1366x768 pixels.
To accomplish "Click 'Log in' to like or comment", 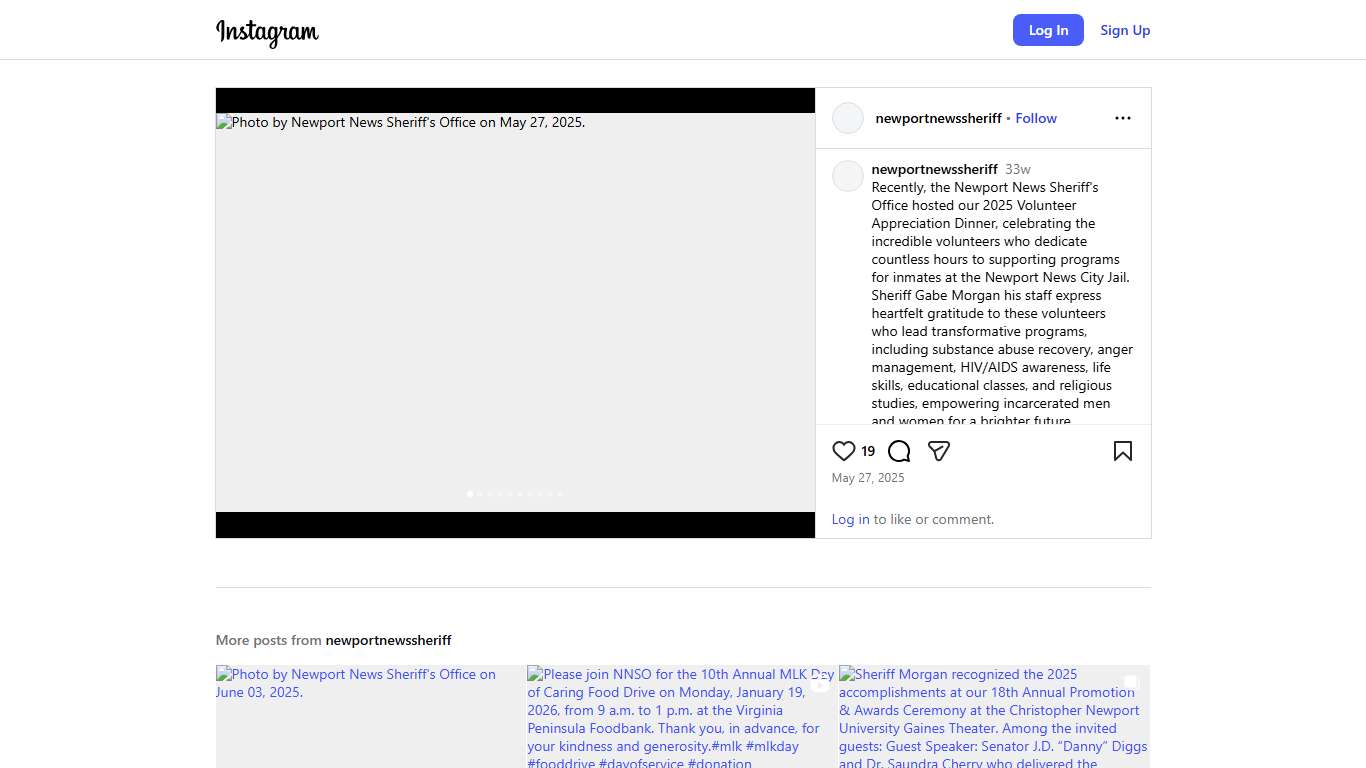I will 850,519.
